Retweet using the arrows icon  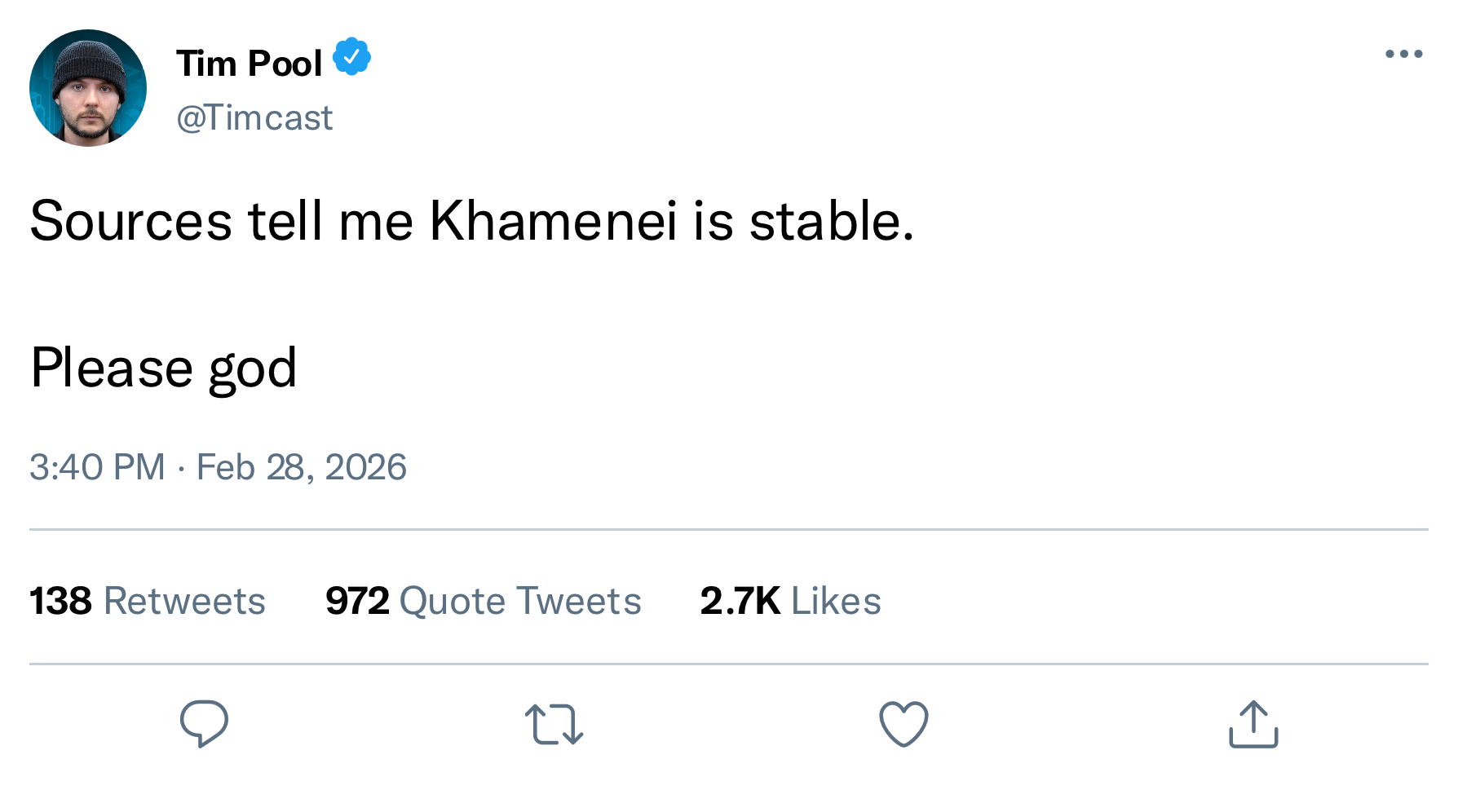coord(554,724)
